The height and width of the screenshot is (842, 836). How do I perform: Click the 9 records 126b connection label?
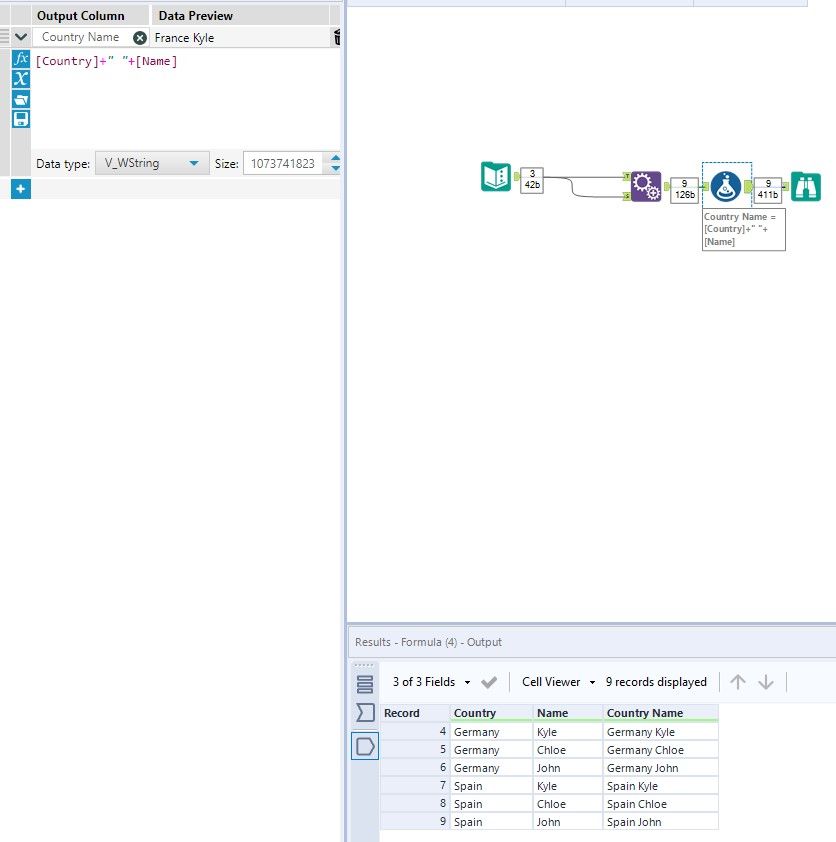coord(685,190)
